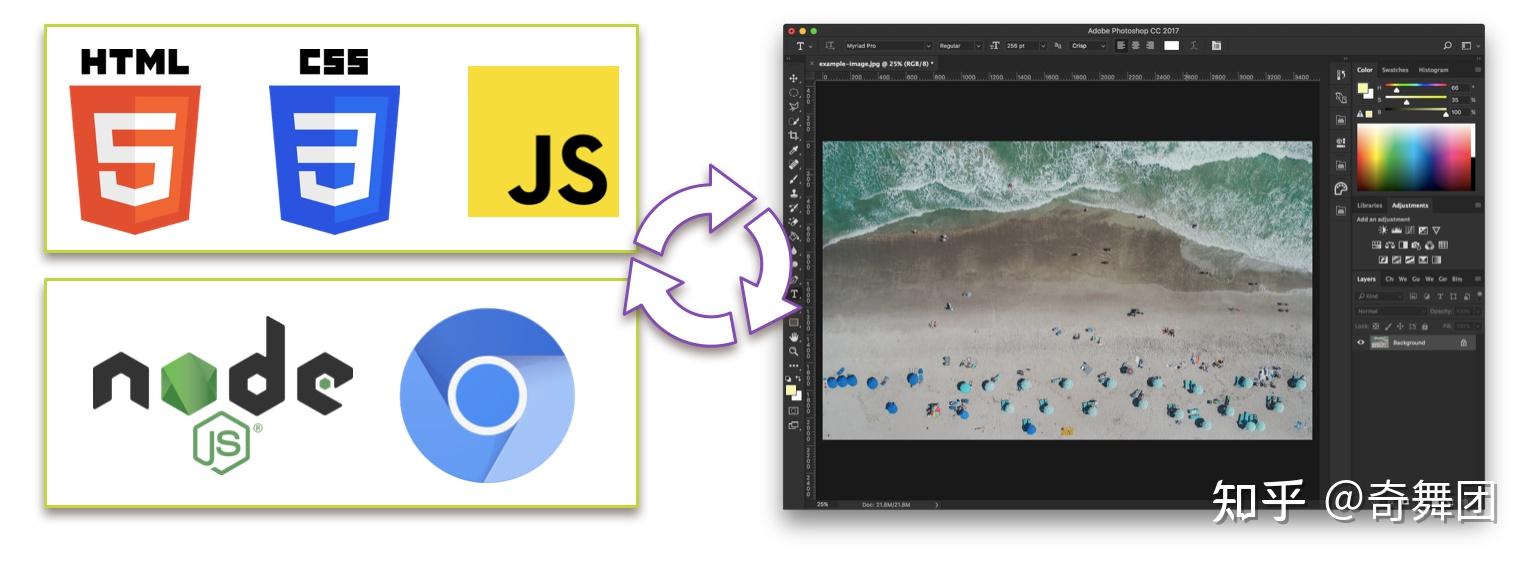The width and height of the screenshot is (1539, 566).
Task: Click the Create warped text icon
Action: tap(1194, 46)
